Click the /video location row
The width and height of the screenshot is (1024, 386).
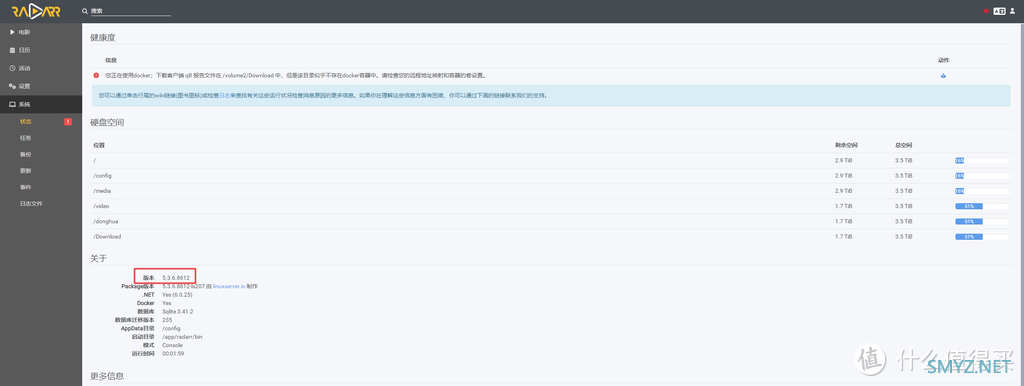point(551,206)
